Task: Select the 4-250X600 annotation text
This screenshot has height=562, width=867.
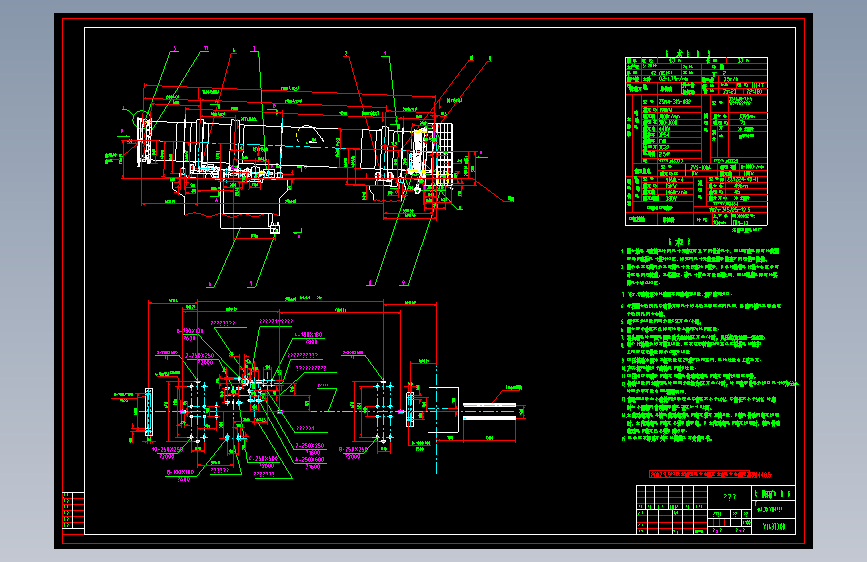Action: 310,460
